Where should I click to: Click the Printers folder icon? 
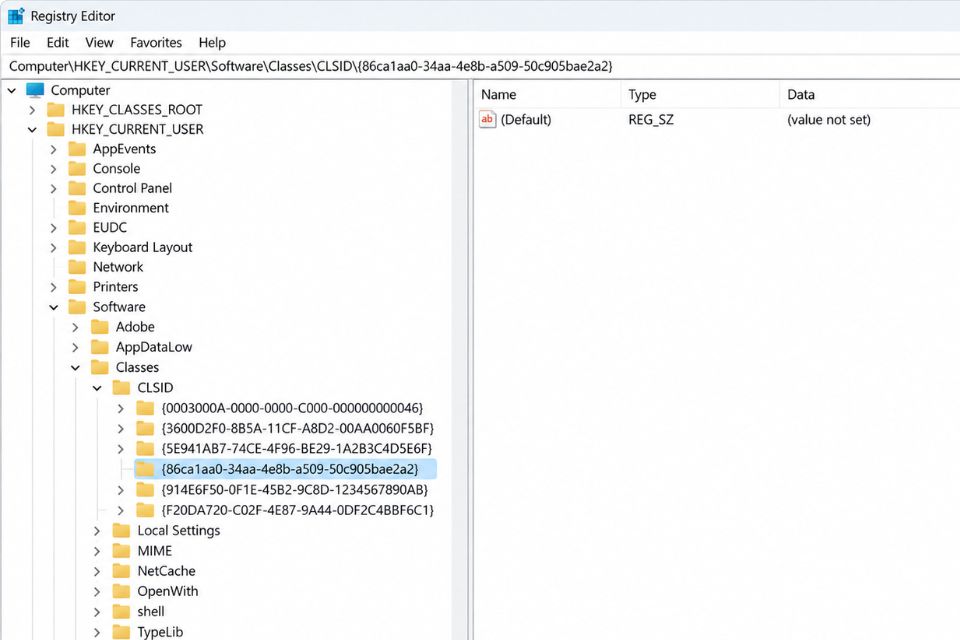77,287
